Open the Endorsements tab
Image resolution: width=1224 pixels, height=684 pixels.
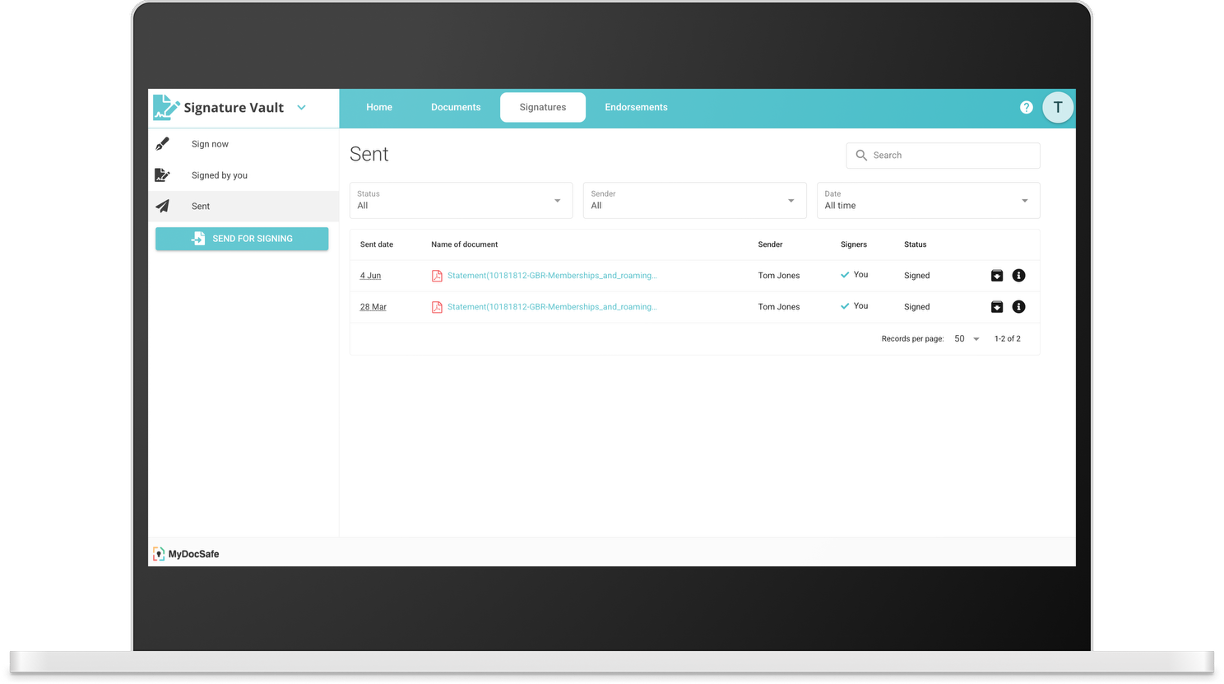[x=636, y=107]
